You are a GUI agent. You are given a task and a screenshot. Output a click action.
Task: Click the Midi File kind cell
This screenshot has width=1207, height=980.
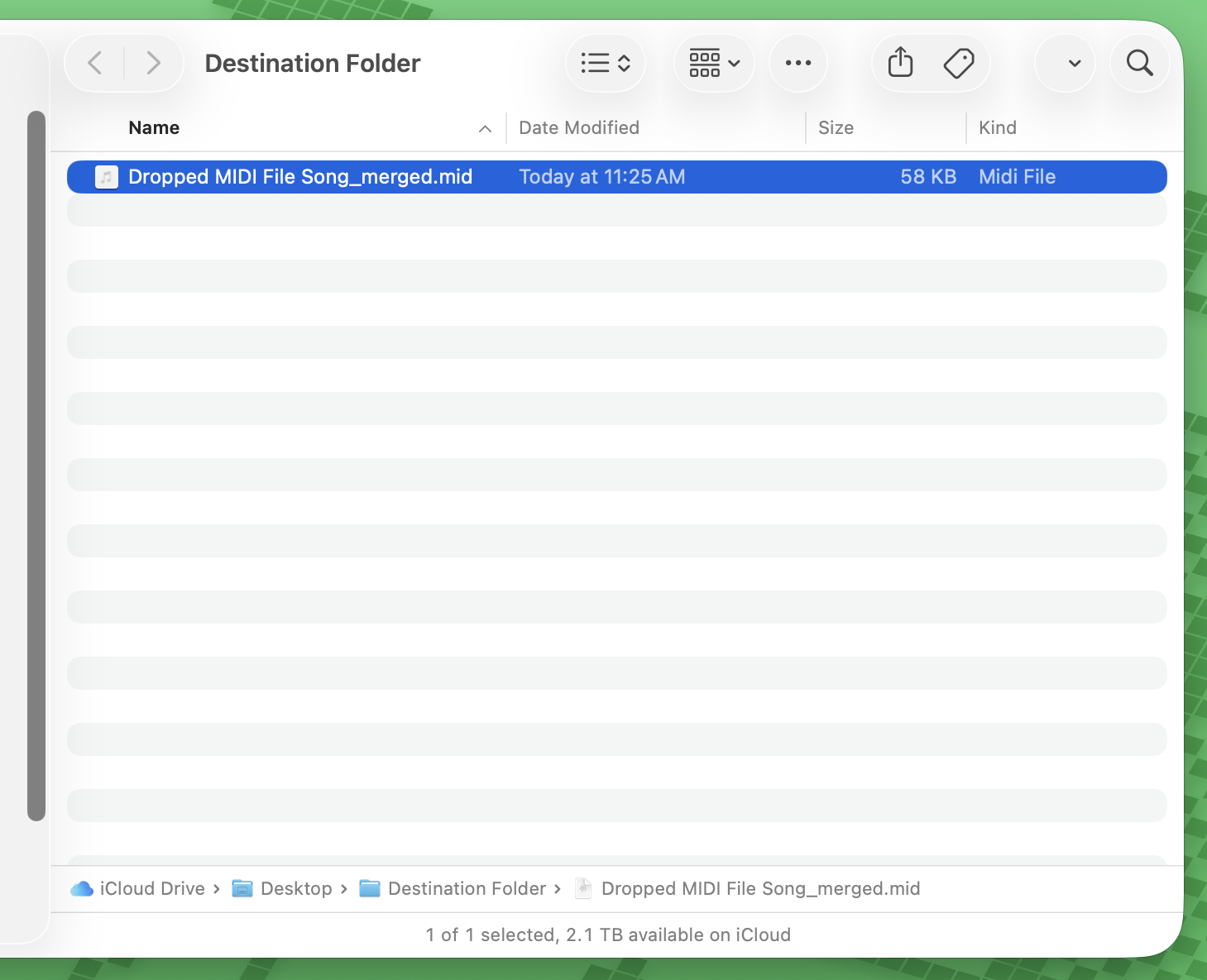coord(1018,177)
